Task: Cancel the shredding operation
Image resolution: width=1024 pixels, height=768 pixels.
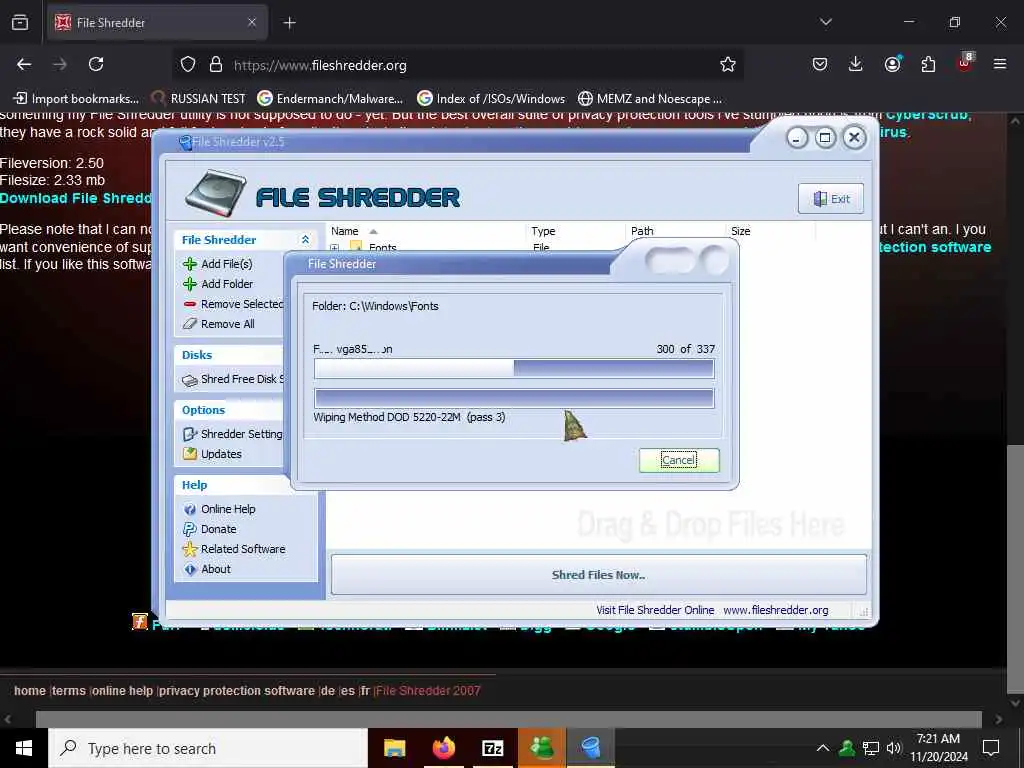Action: pyautogui.click(x=679, y=460)
